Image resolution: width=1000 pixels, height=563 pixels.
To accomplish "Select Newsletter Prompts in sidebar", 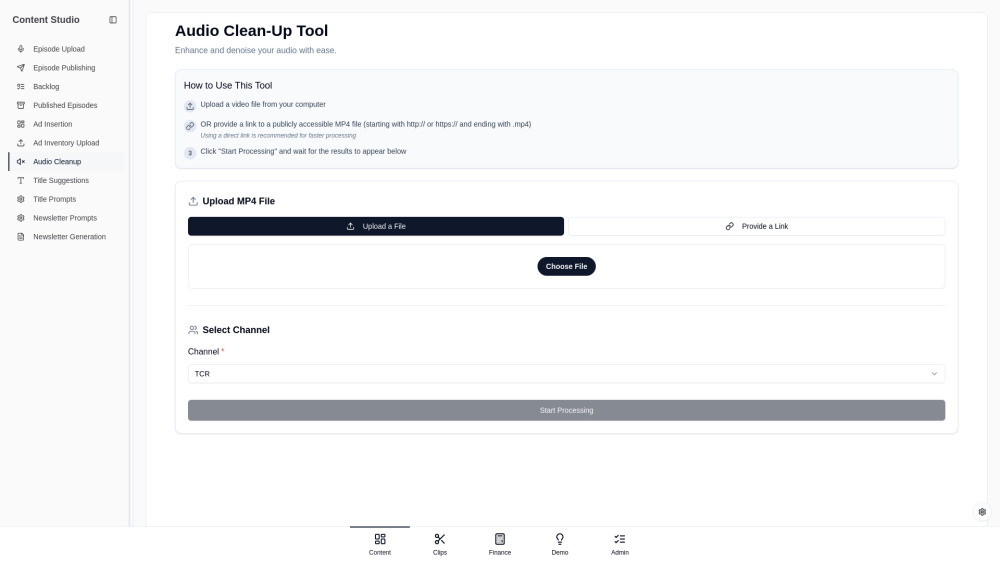I will click(65, 218).
